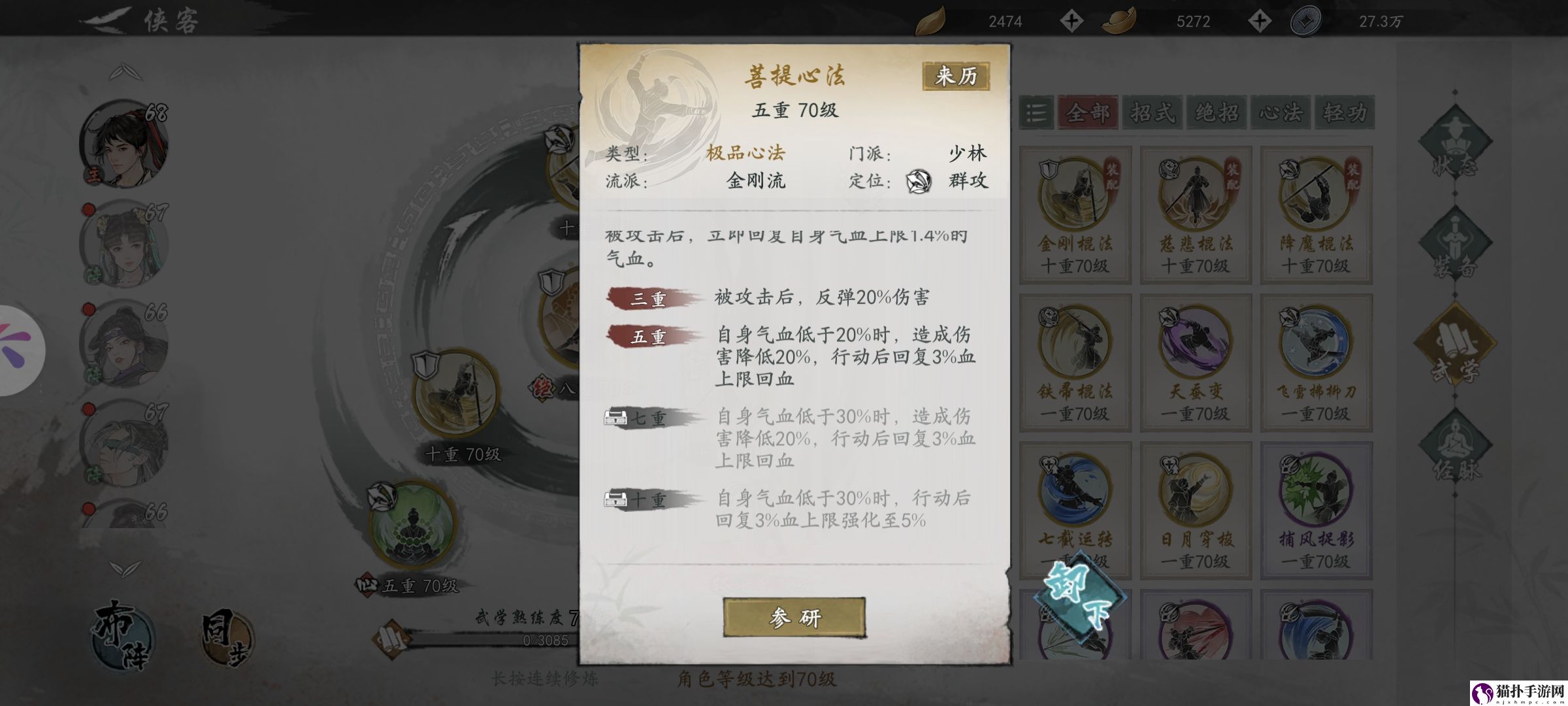Click the 参研 button
This screenshot has width=1568, height=706.
[794, 617]
